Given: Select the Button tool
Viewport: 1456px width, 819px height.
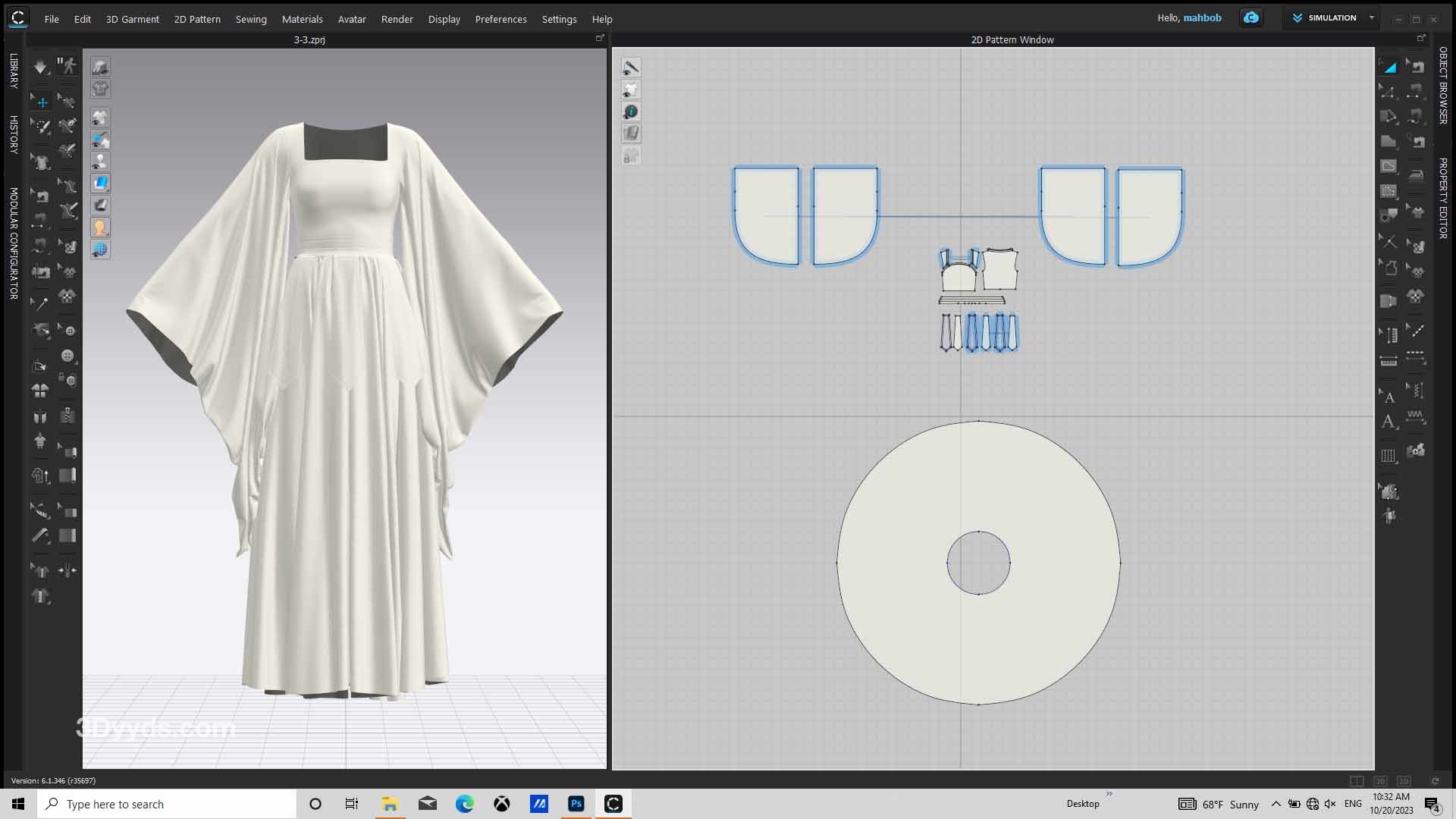Looking at the screenshot, I should [67, 356].
